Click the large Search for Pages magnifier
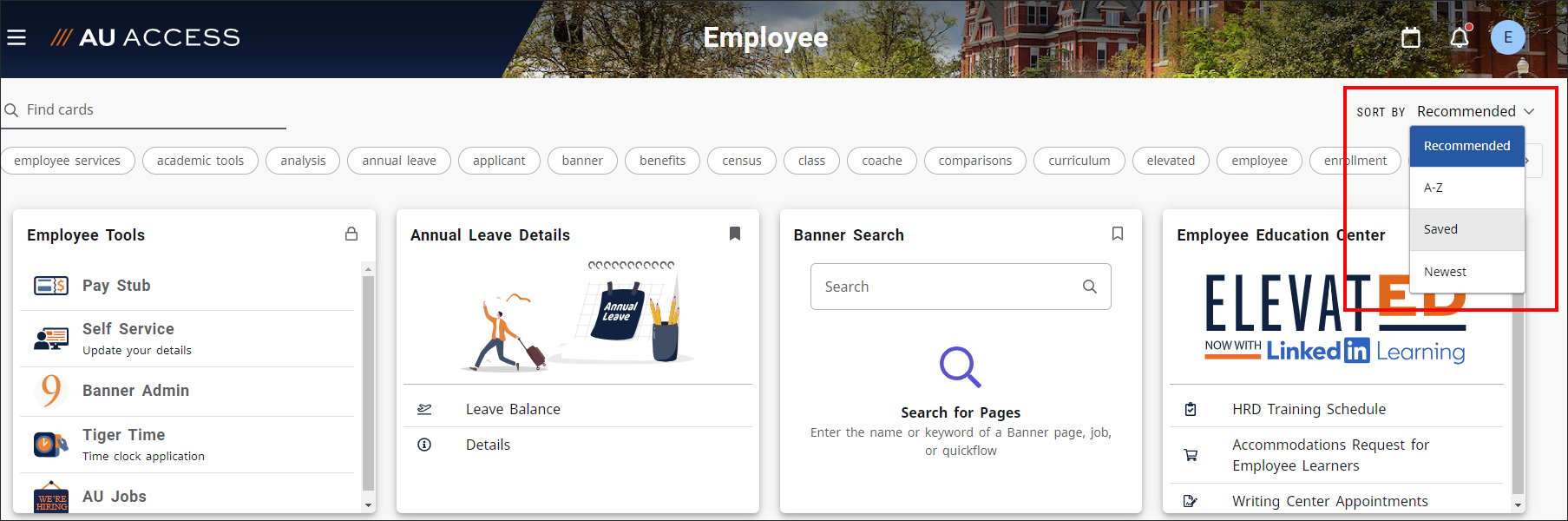Image resolution: width=1568 pixels, height=521 pixels. pyautogui.click(x=961, y=366)
